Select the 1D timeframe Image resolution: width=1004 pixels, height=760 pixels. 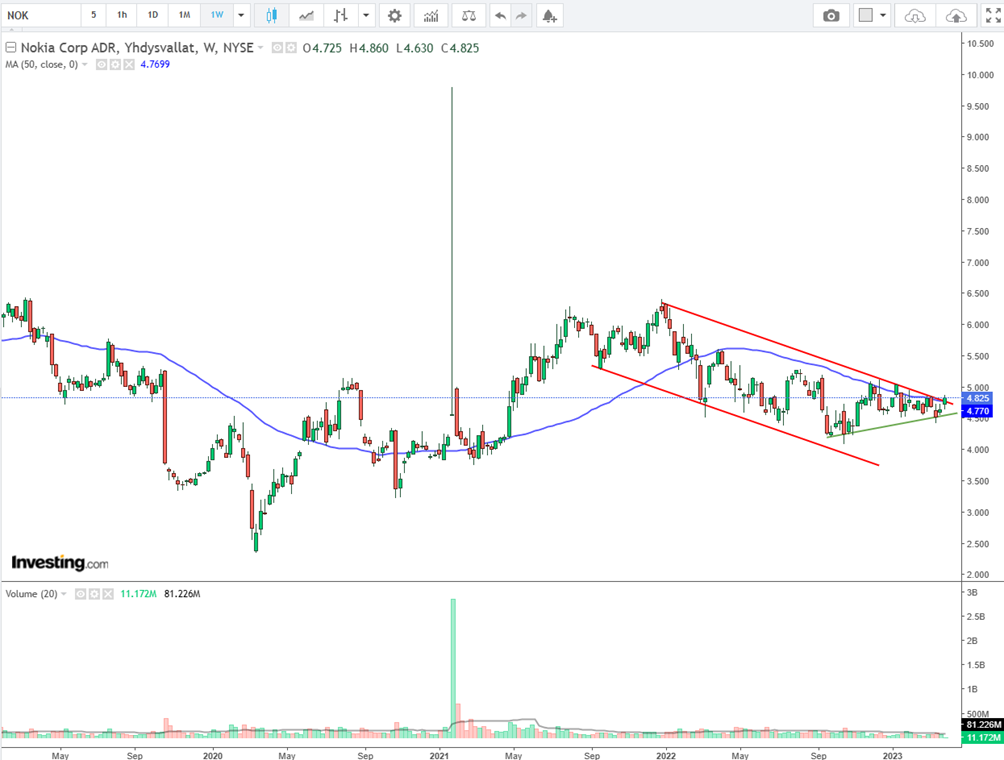152,15
